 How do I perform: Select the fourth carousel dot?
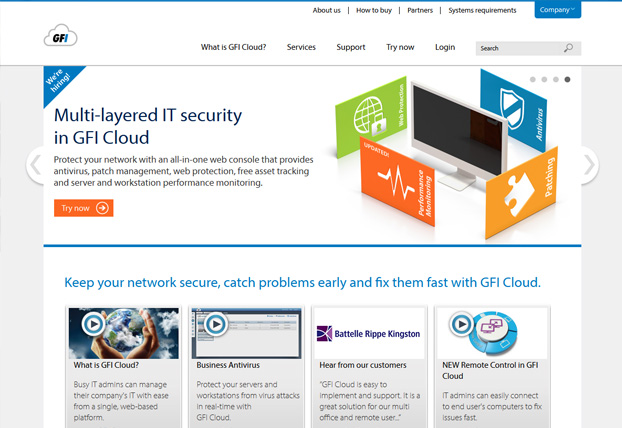pos(567,79)
